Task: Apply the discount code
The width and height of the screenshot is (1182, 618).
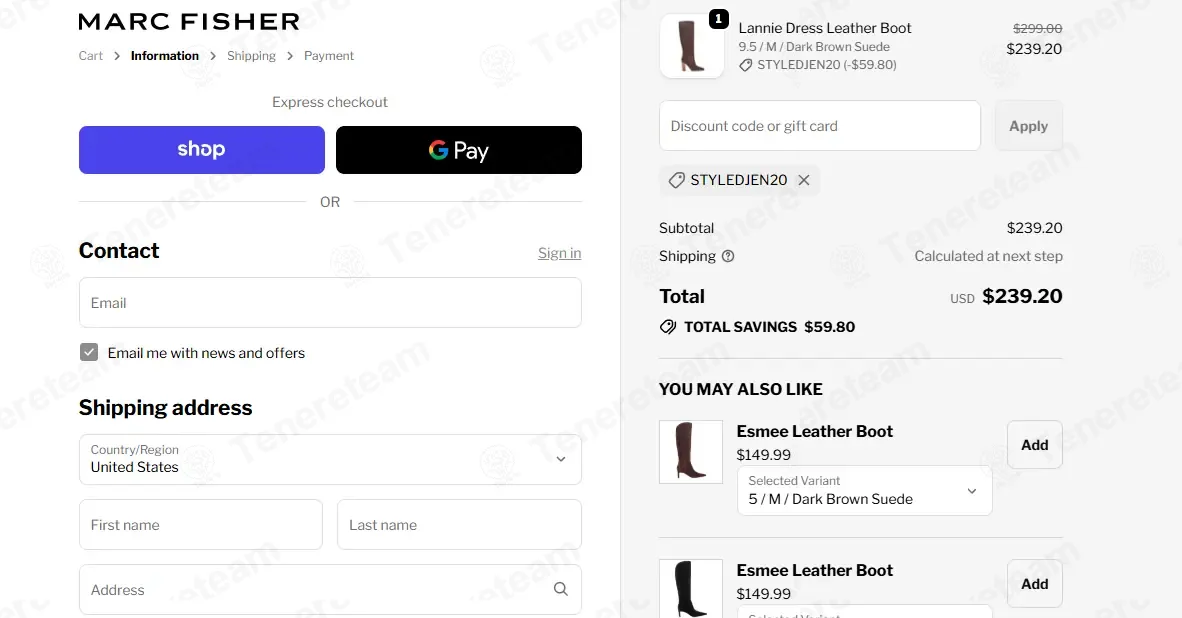Action: pyautogui.click(x=1028, y=126)
